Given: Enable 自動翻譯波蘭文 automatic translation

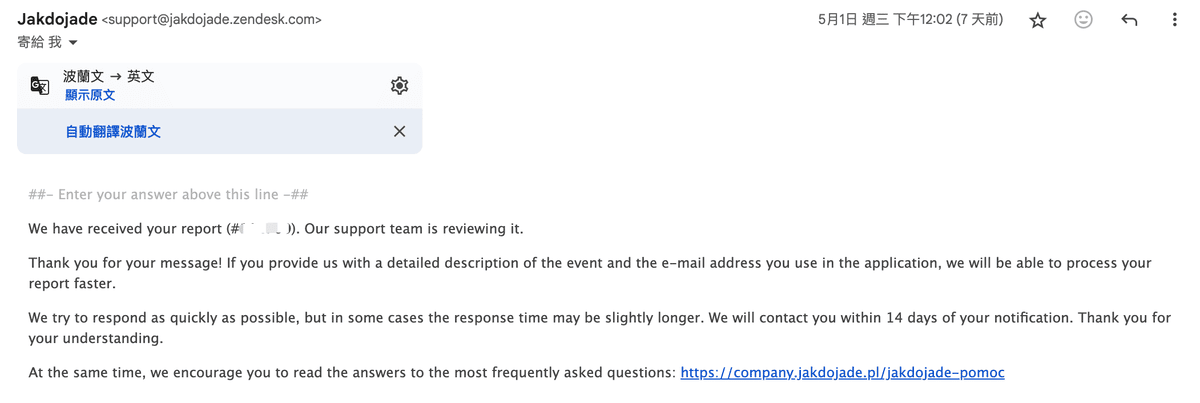Looking at the screenshot, I should tap(113, 131).
